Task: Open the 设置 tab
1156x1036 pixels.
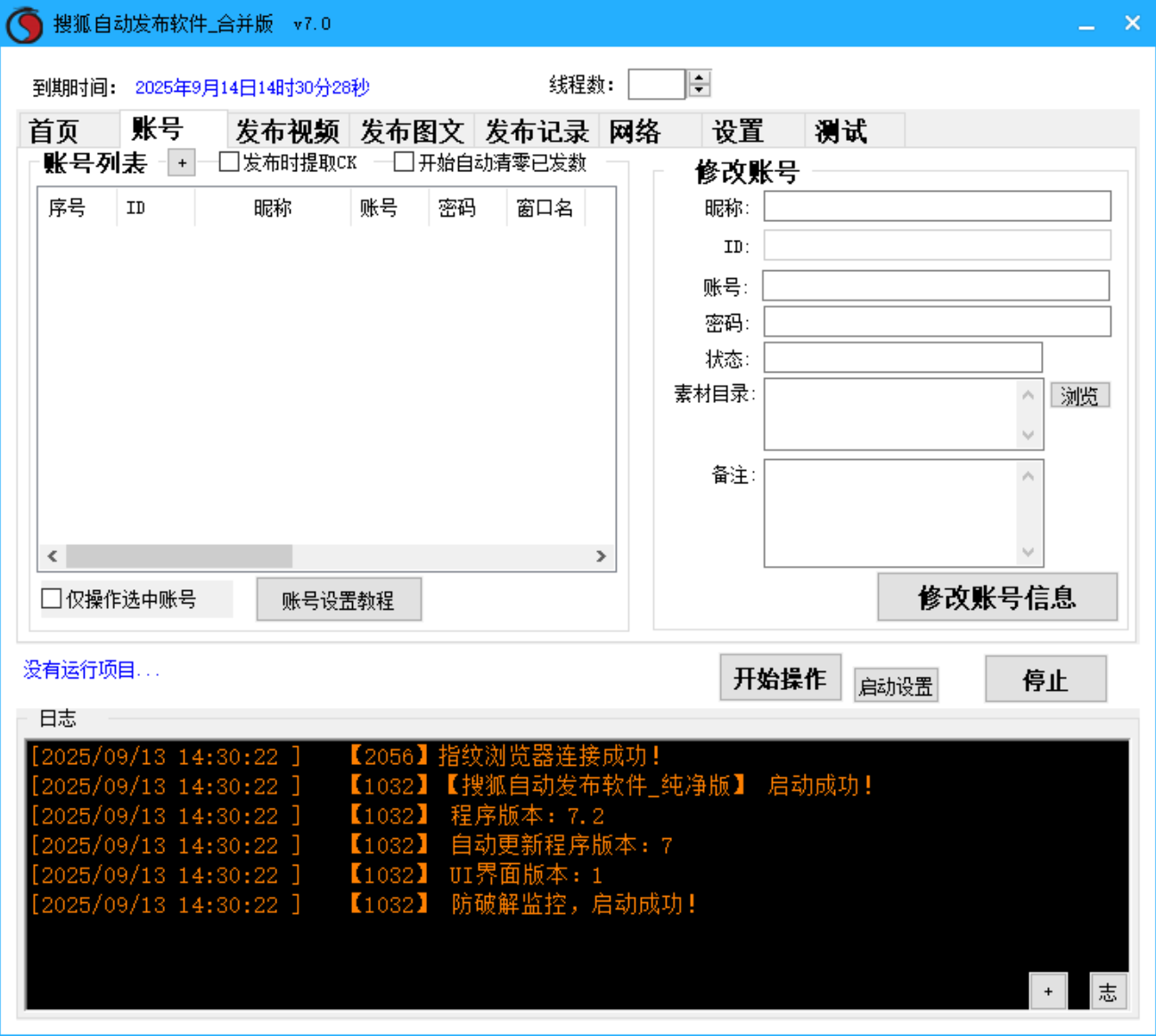Action: pyautogui.click(x=738, y=131)
